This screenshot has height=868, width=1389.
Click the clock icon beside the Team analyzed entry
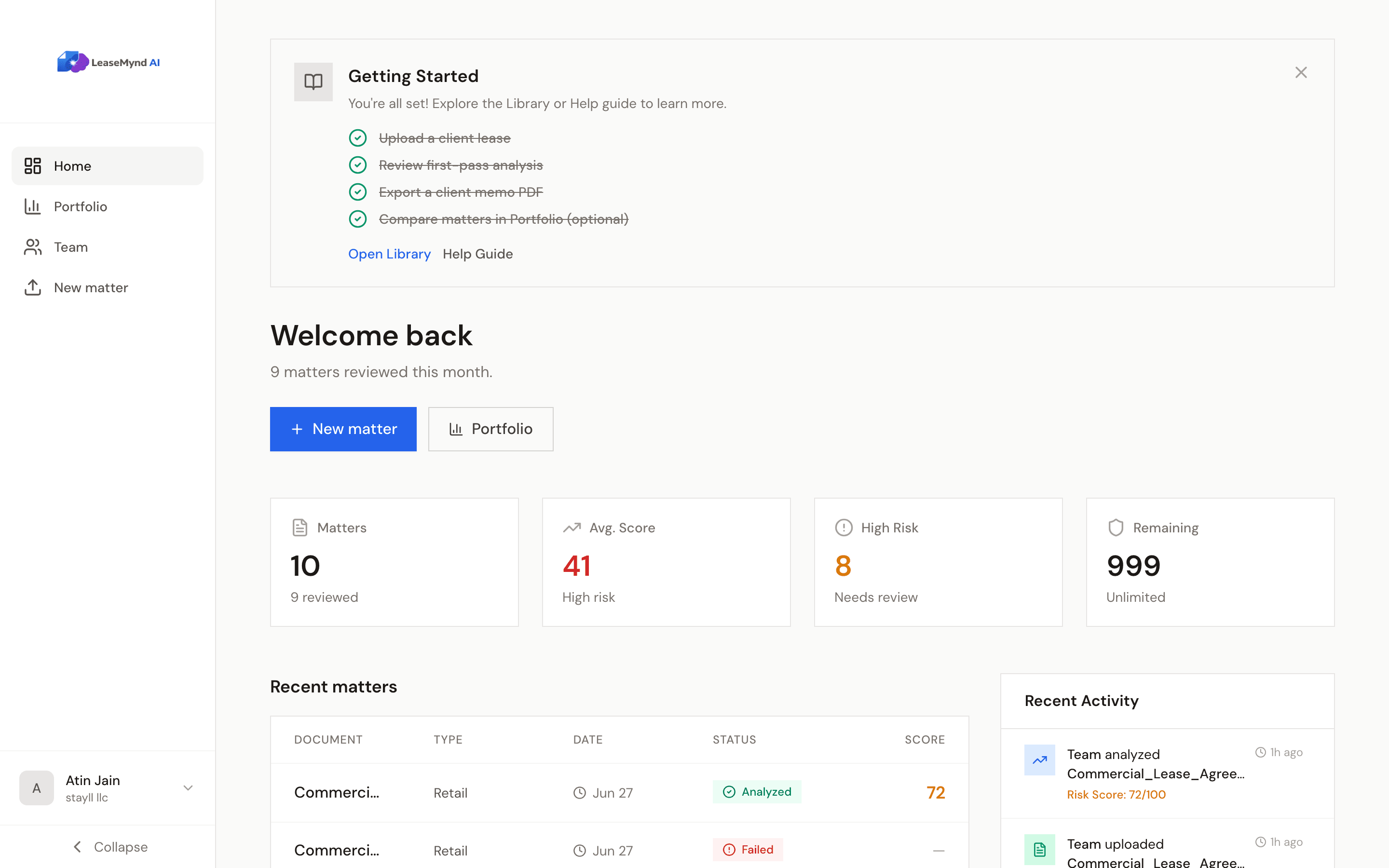click(x=1260, y=752)
